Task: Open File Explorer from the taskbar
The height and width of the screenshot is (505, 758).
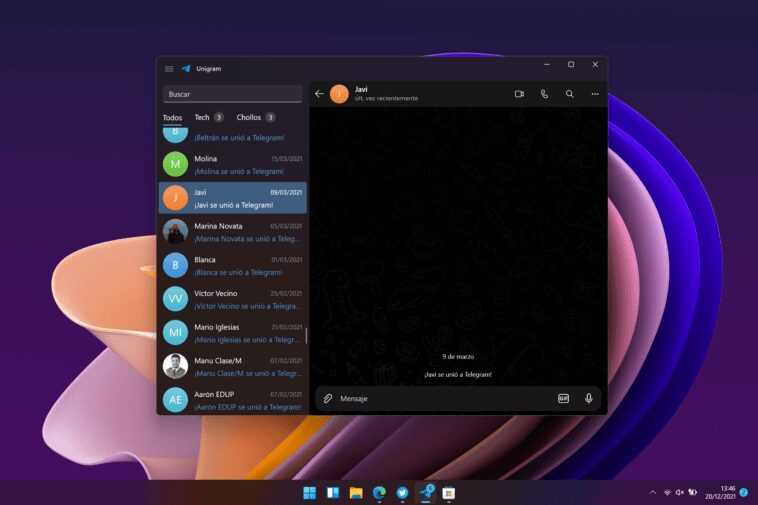Action: 356,493
